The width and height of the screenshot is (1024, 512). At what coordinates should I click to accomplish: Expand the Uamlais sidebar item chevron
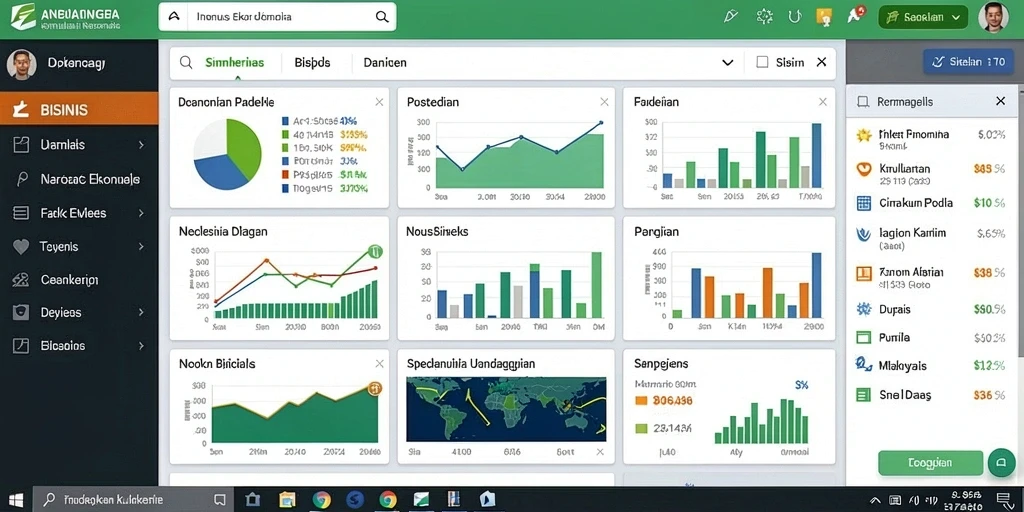tap(141, 145)
